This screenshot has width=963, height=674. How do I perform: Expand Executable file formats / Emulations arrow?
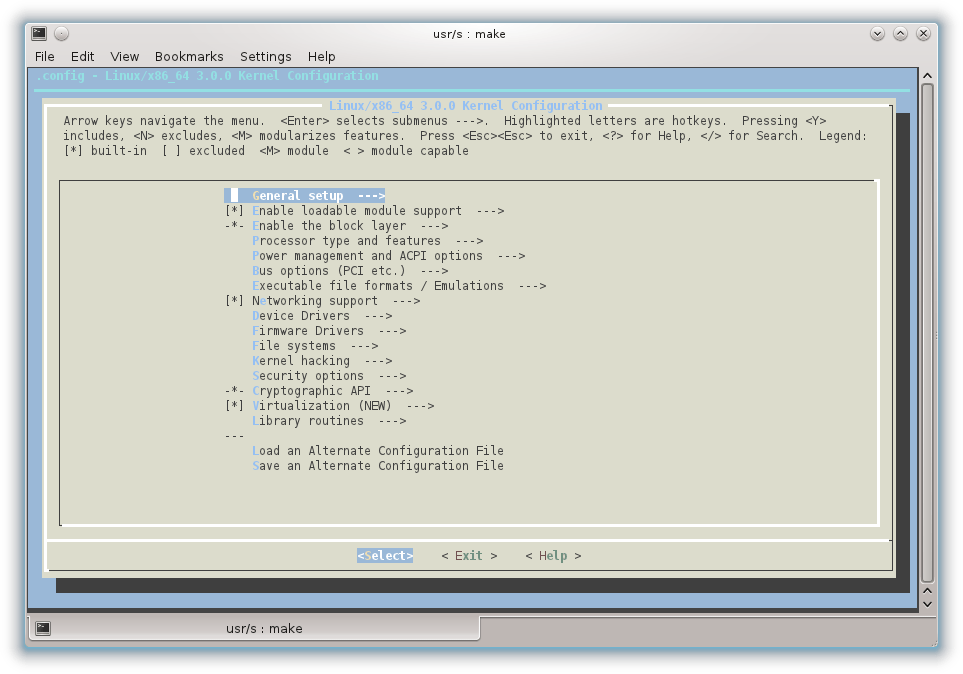click(532, 286)
